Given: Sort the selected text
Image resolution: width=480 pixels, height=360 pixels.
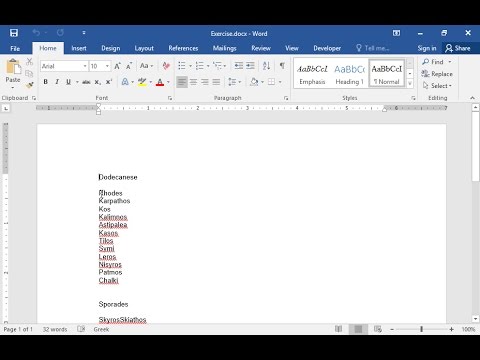Looking at the screenshot, I should 266,66.
